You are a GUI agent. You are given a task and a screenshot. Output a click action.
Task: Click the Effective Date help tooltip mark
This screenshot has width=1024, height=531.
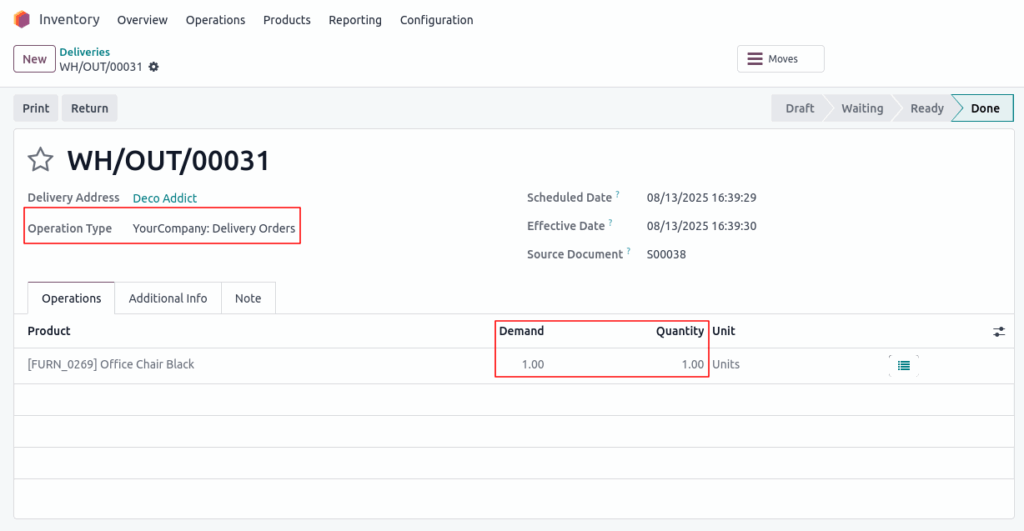tap(611, 223)
